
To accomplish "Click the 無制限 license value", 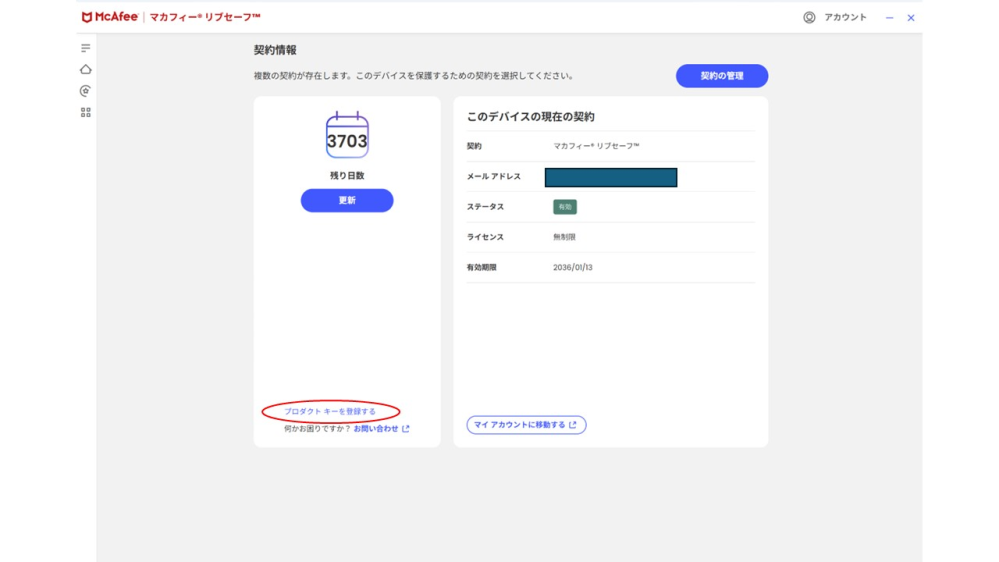I will point(564,237).
